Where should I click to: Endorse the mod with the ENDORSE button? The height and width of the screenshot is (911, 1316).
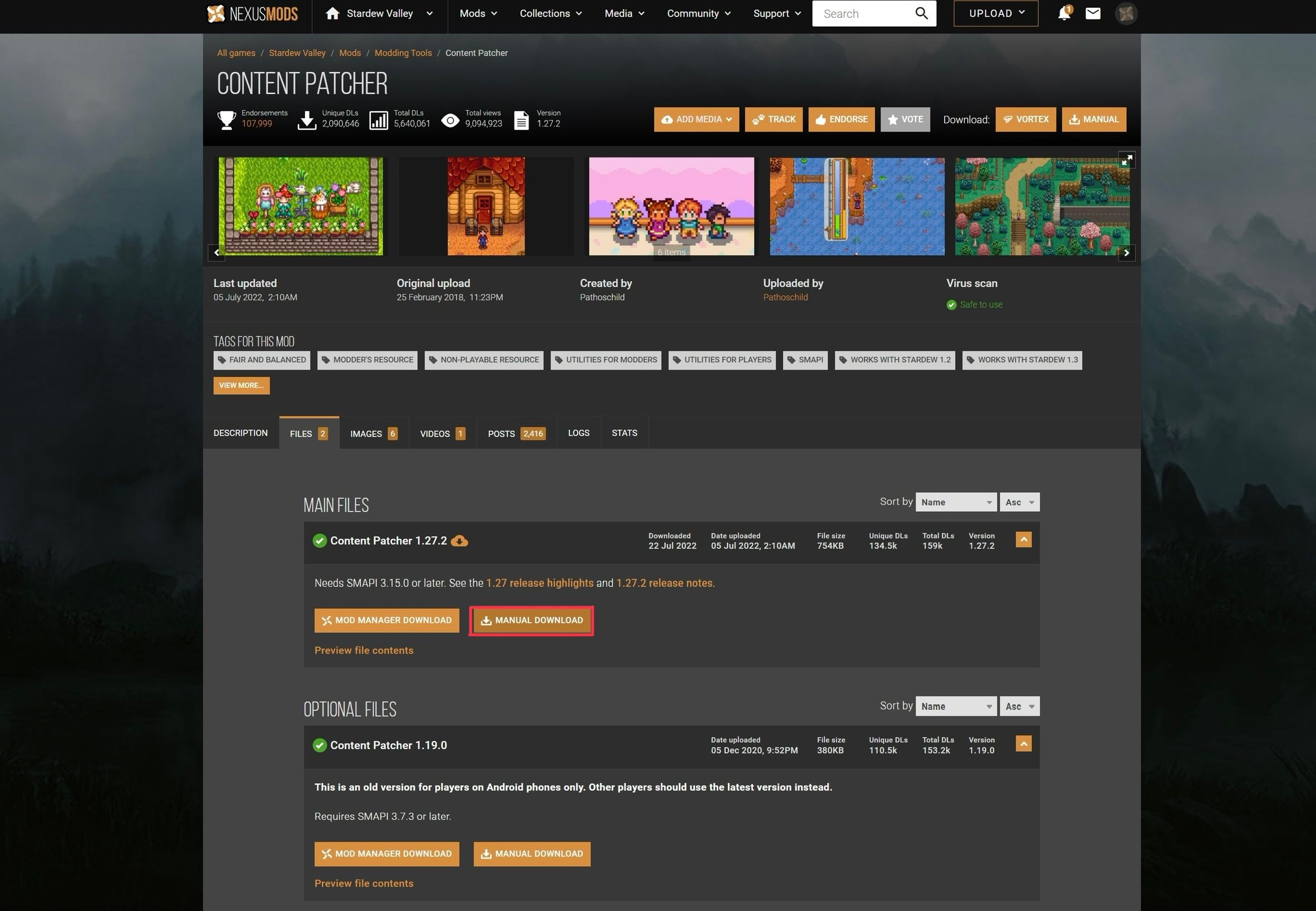(841, 119)
